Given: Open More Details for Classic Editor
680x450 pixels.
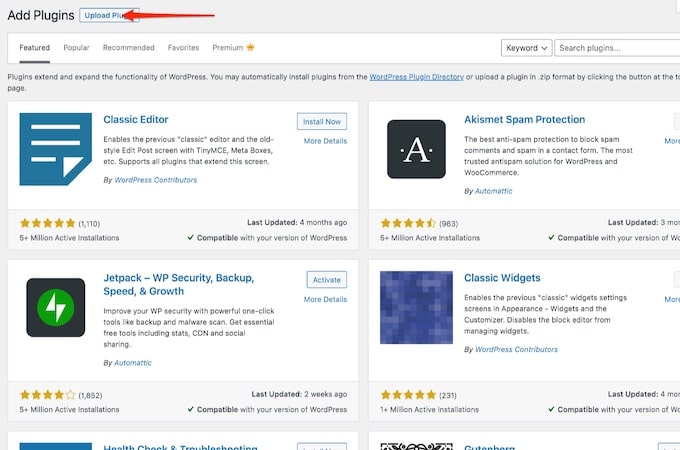Looking at the screenshot, I should (325, 141).
